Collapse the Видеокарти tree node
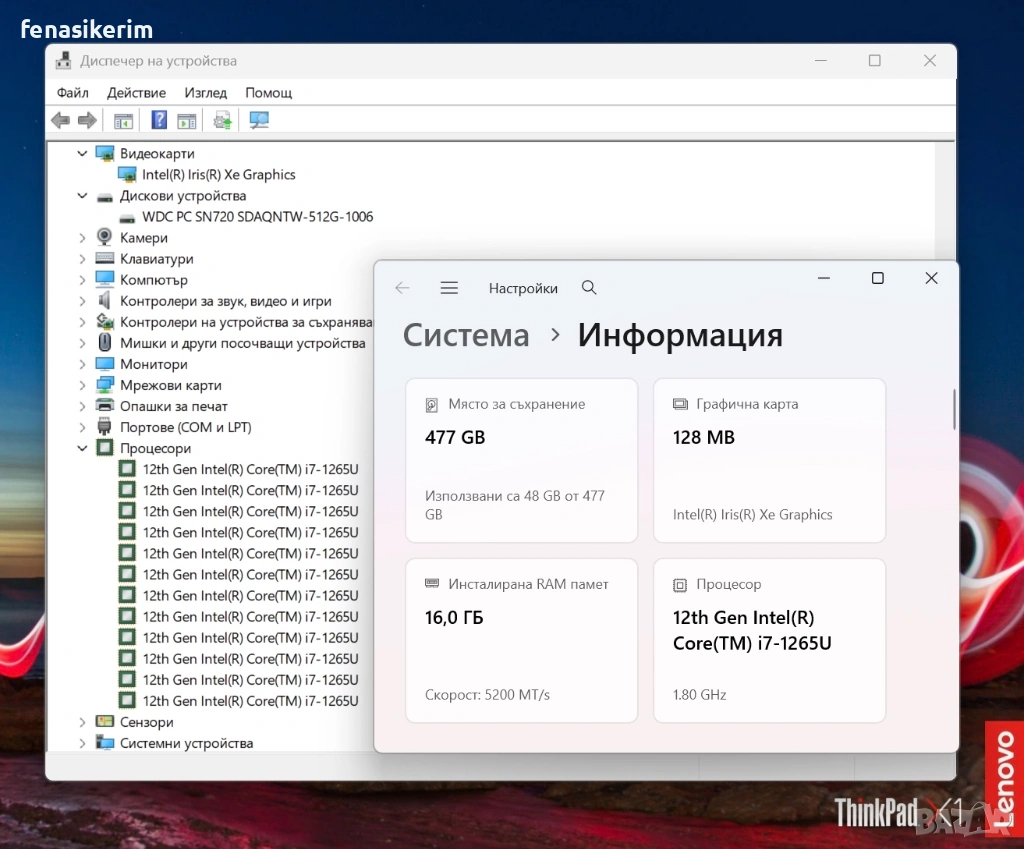 (x=83, y=154)
